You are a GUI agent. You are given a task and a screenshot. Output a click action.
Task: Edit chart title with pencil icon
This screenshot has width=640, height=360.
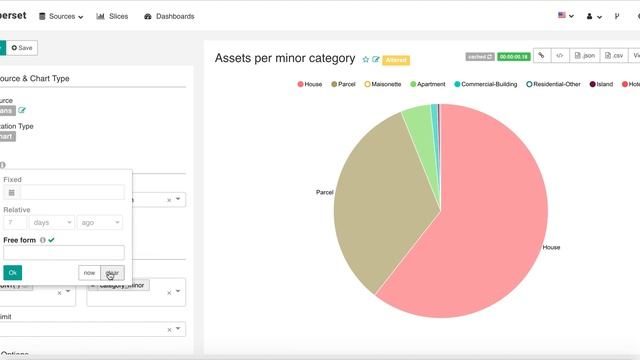[x=376, y=60]
